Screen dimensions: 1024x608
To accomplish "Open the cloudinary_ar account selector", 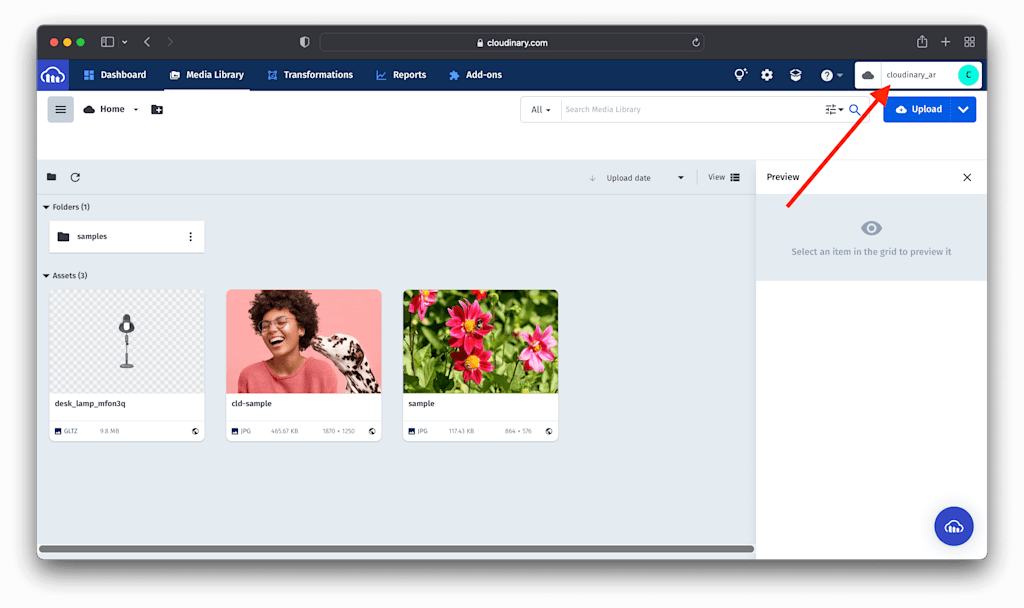I will pyautogui.click(x=911, y=75).
